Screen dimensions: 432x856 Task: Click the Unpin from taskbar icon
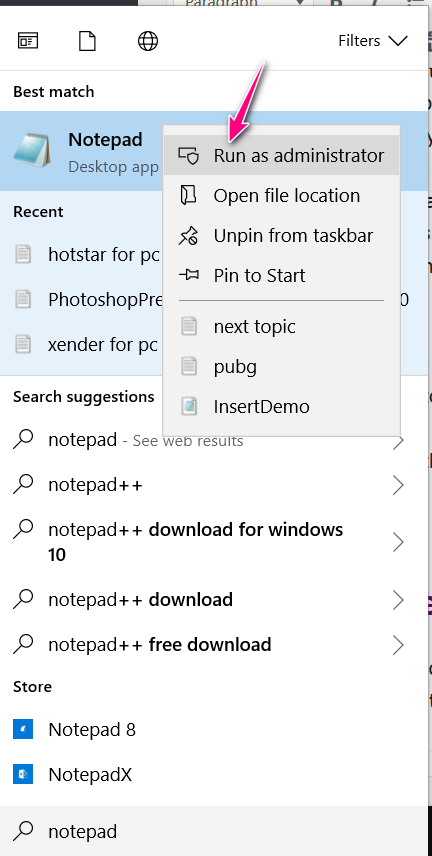pyautogui.click(x=189, y=235)
